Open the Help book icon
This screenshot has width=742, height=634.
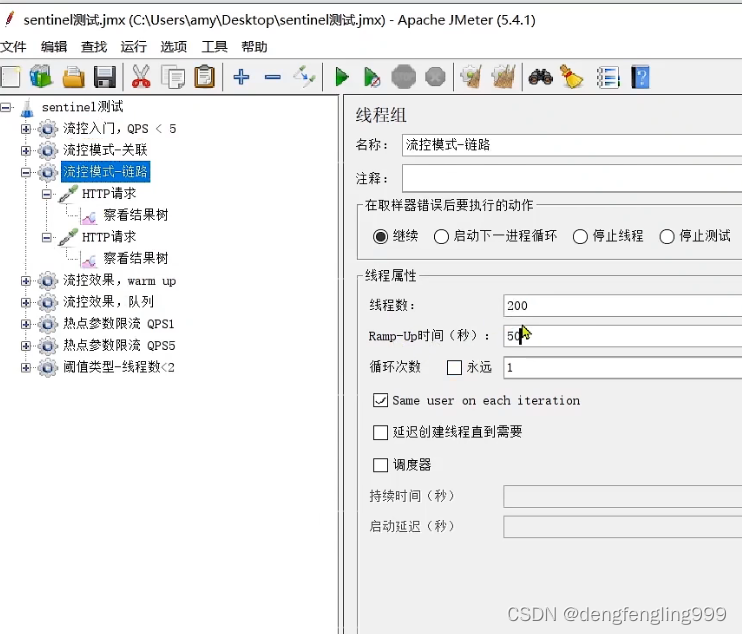(641, 77)
